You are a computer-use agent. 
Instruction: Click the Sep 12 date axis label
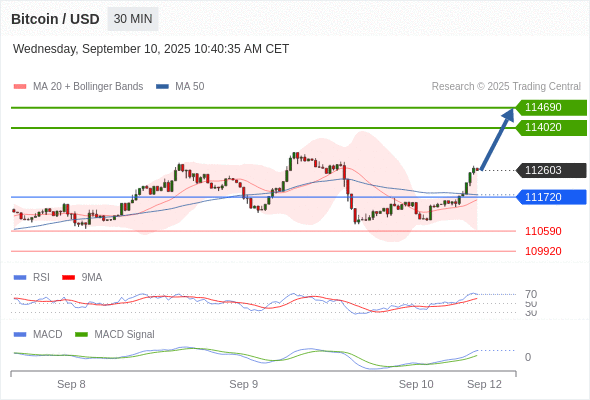(484, 384)
